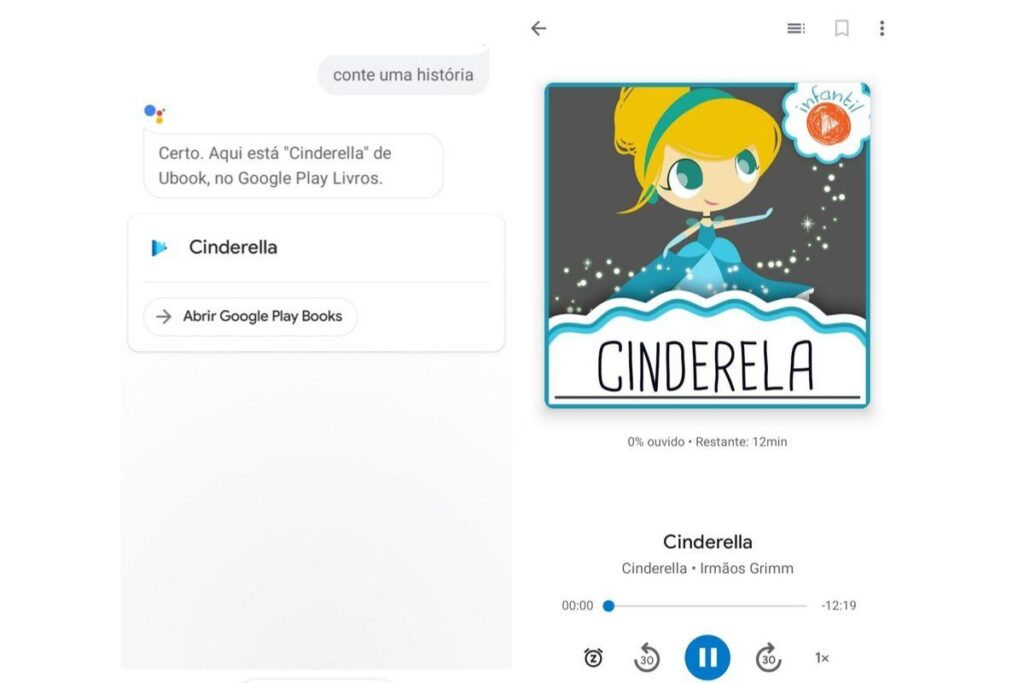This screenshot has width=1024, height=683.
Task: Click the Cinderella • Irmãos Grimm subtitle
Action: (x=707, y=568)
